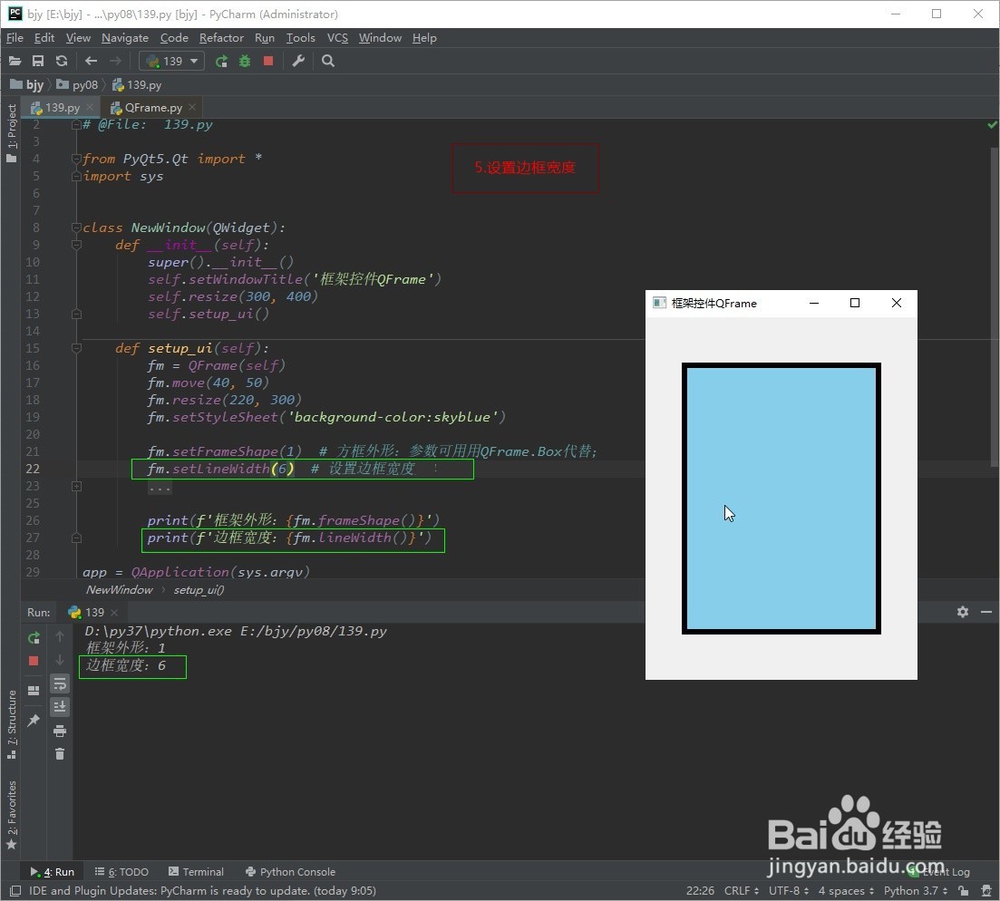Open the VCS menu
This screenshot has height=901, width=1000.
pyautogui.click(x=337, y=38)
